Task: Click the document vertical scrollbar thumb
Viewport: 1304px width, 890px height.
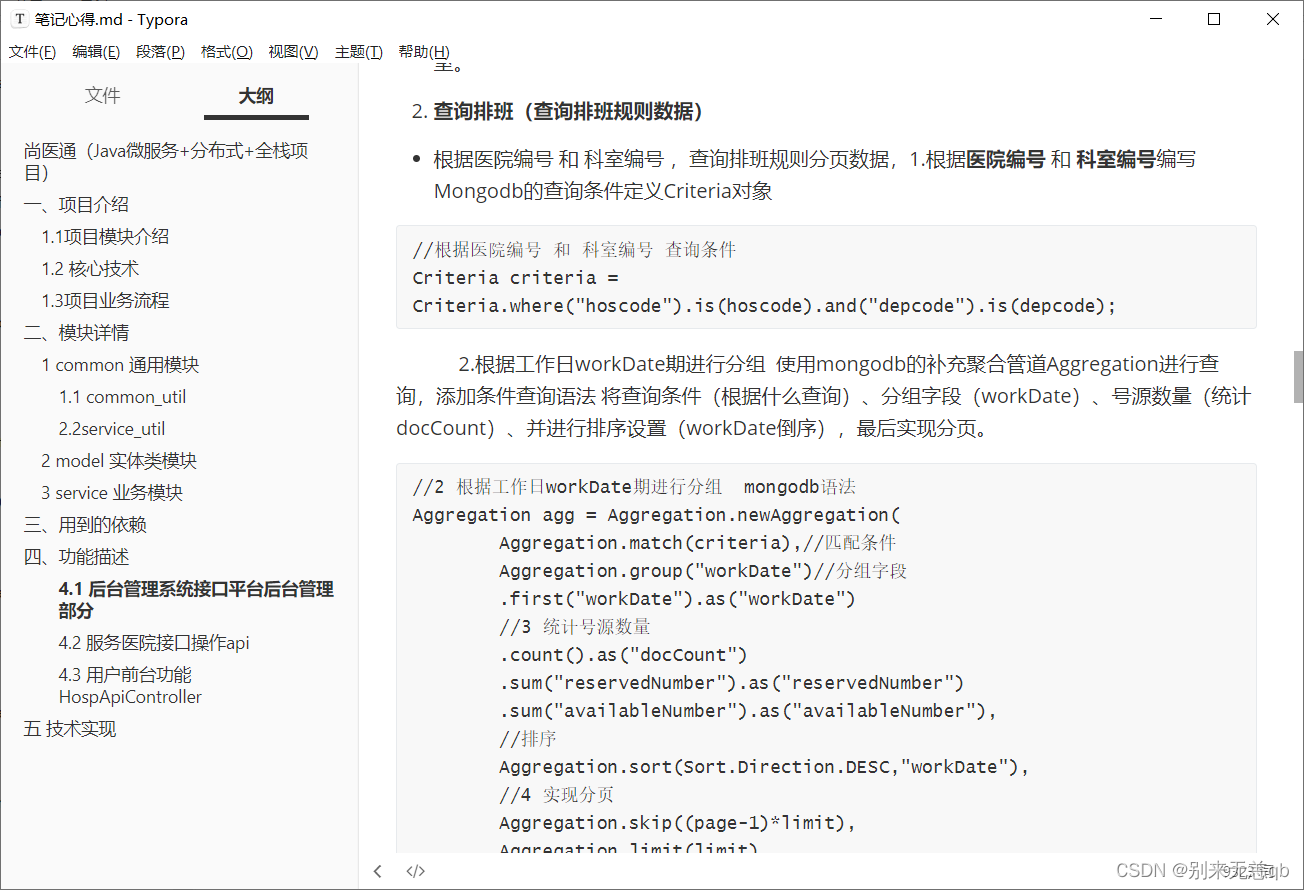Action: coord(1297,377)
